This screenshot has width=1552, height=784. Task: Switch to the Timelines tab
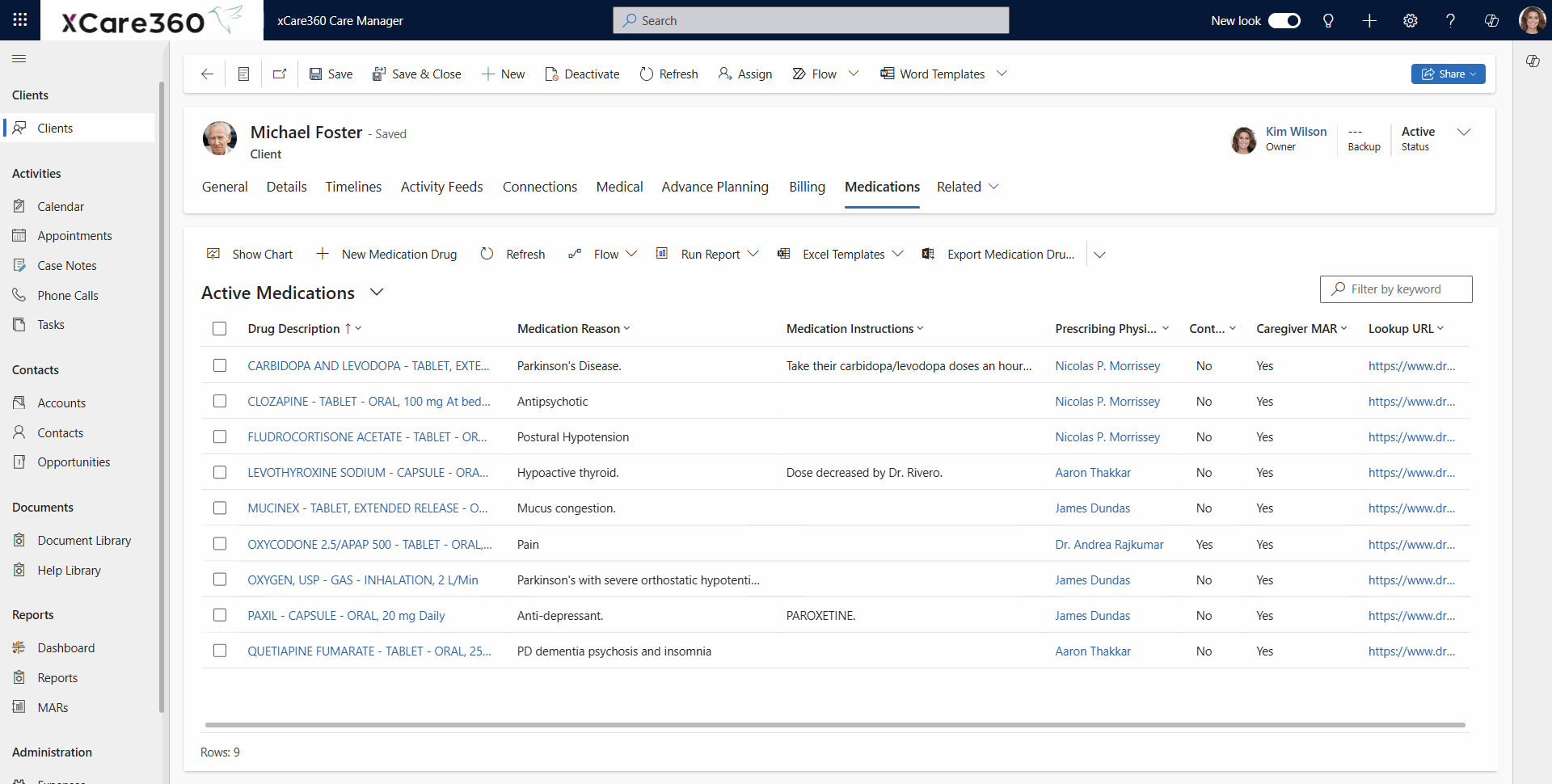(x=353, y=187)
